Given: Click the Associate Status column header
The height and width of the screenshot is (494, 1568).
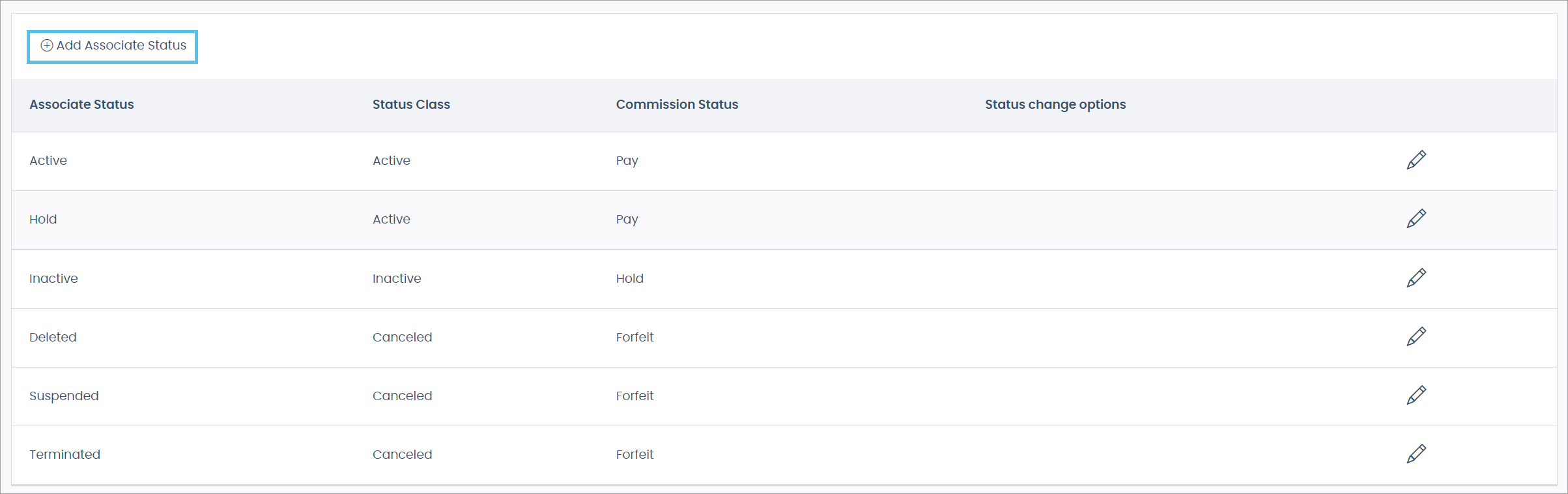Looking at the screenshot, I should point(81,104).
